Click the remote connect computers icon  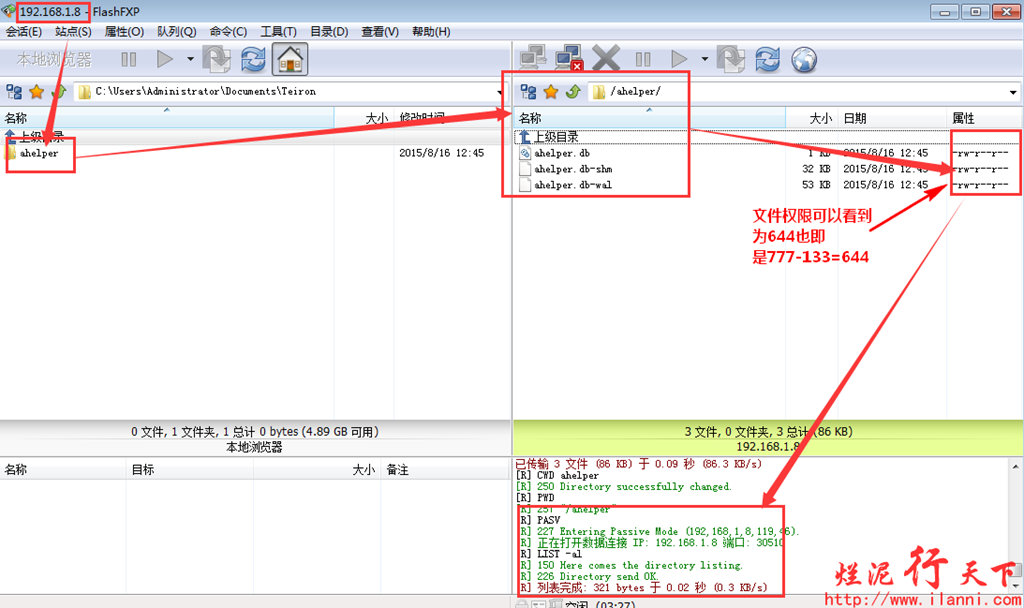[x=532, y=59]
